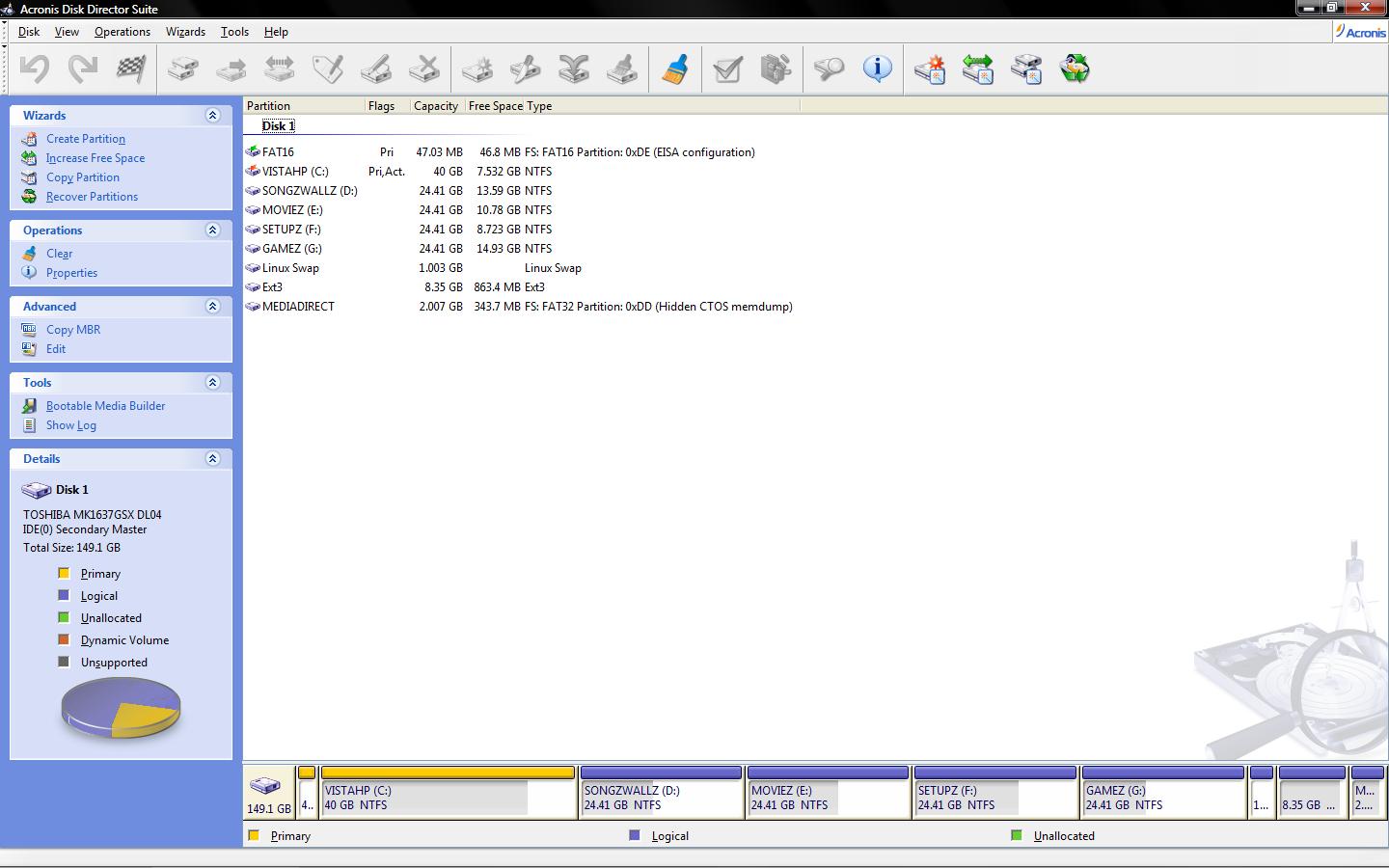Image resolution: width=1389 pixels, height=868 pixels.
Task: Click the Check partition checkmark icon
Action: [x=727, y=68]
